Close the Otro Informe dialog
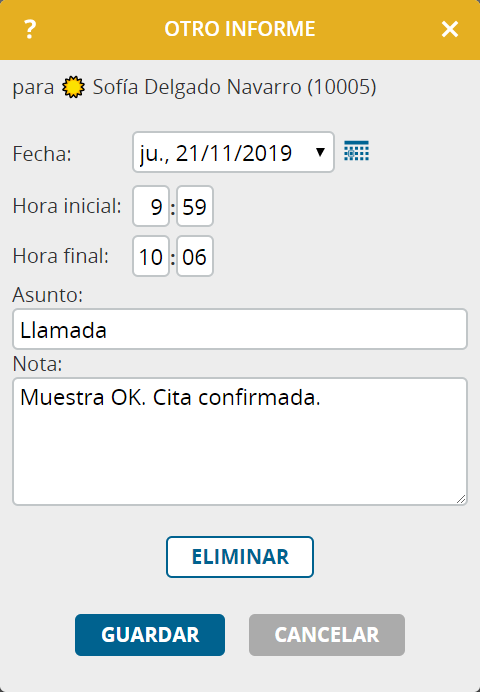 point(450,30)
